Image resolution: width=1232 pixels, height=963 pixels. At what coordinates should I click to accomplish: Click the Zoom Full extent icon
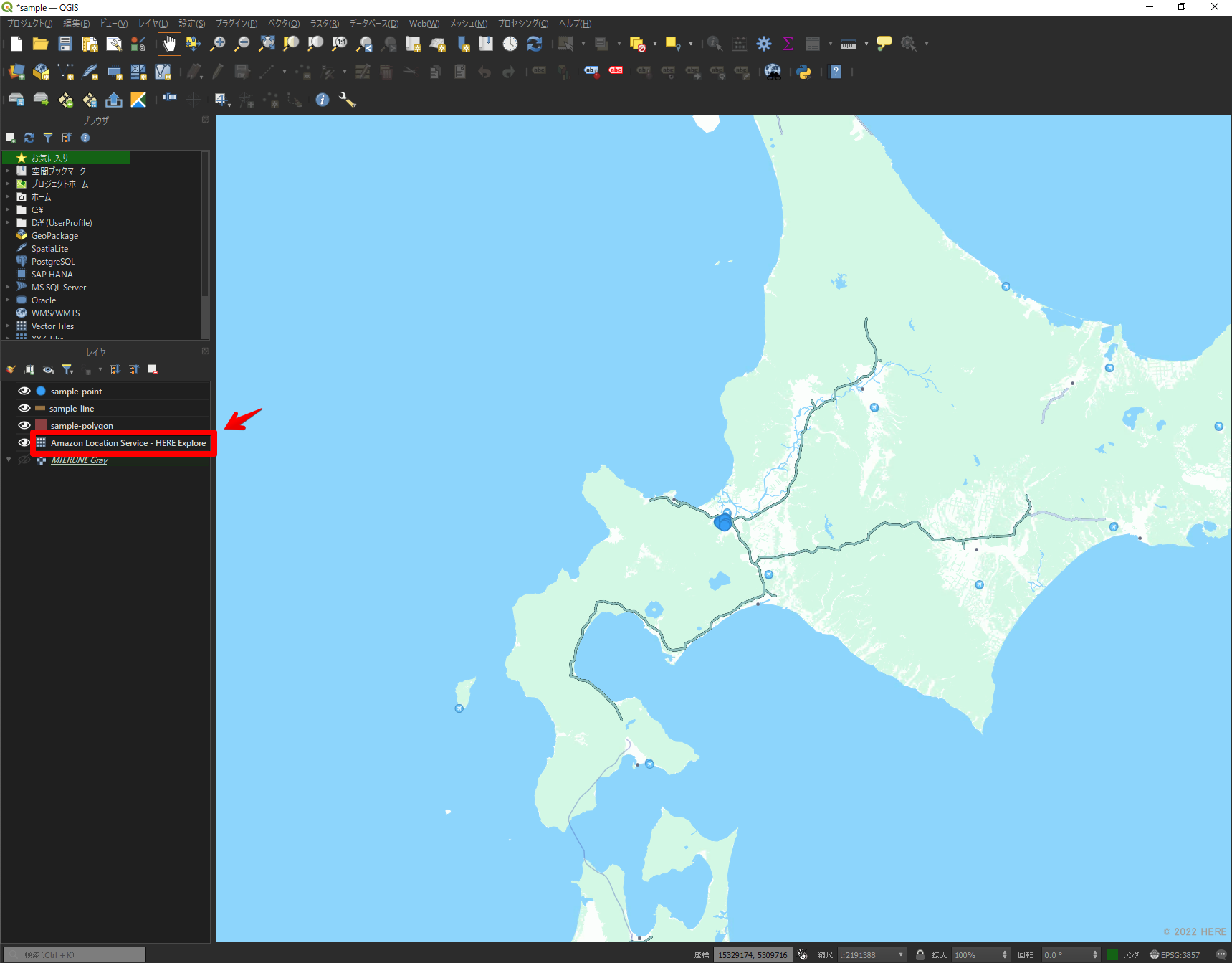point(267,44)
